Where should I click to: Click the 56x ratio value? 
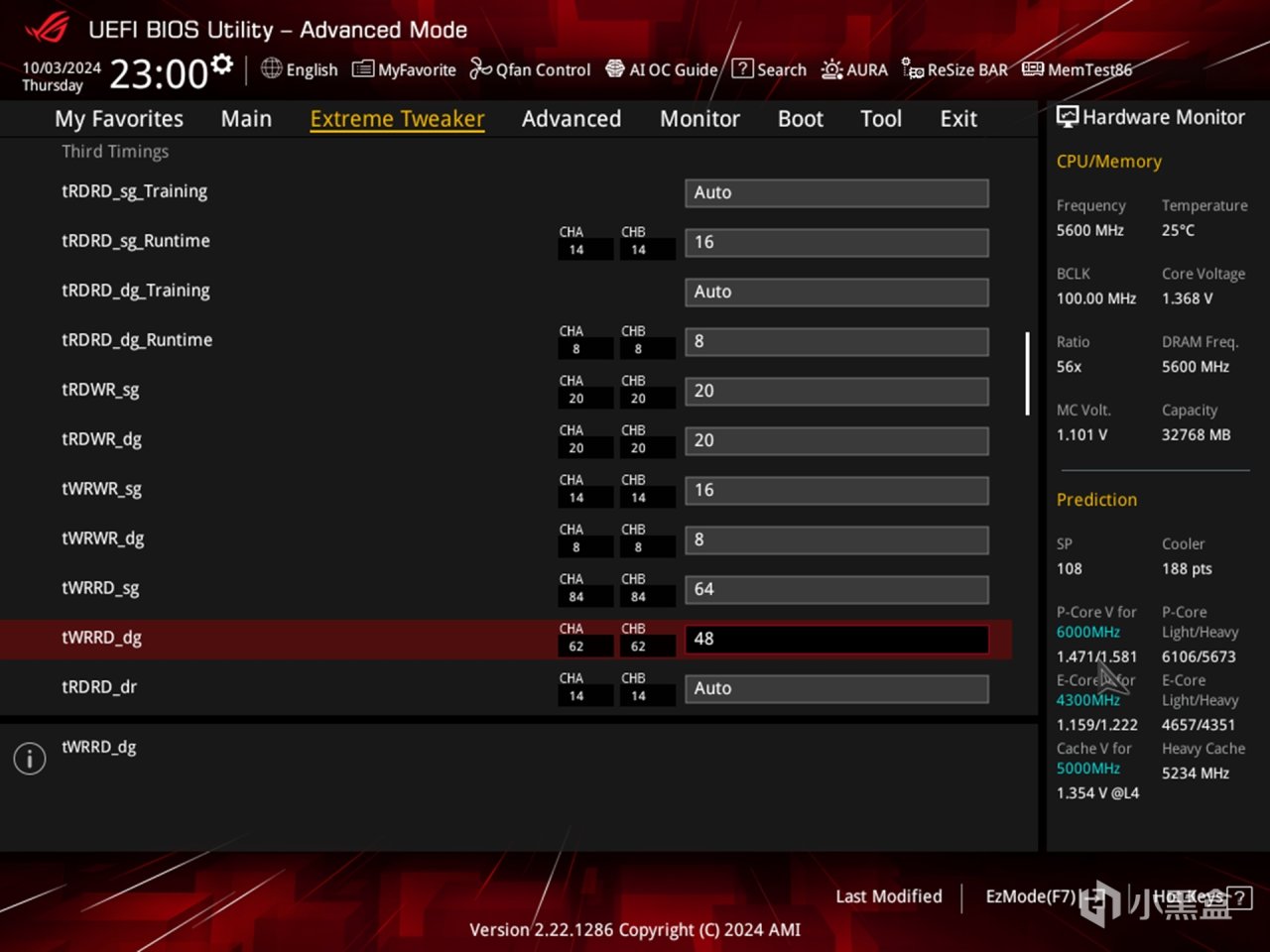pos(1070,367)
